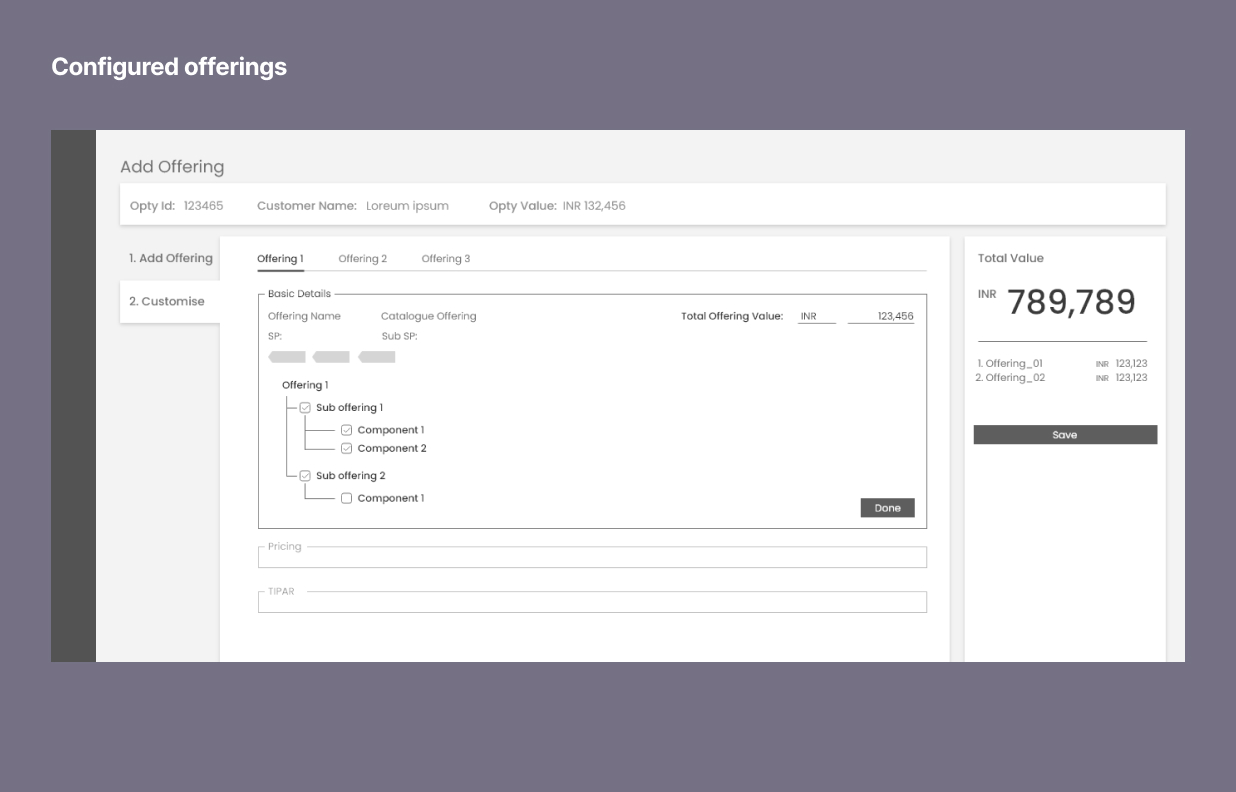Uncheck the Component 2 checkbox
This screenshot has height=792, width=1236.
click(347, 449)
